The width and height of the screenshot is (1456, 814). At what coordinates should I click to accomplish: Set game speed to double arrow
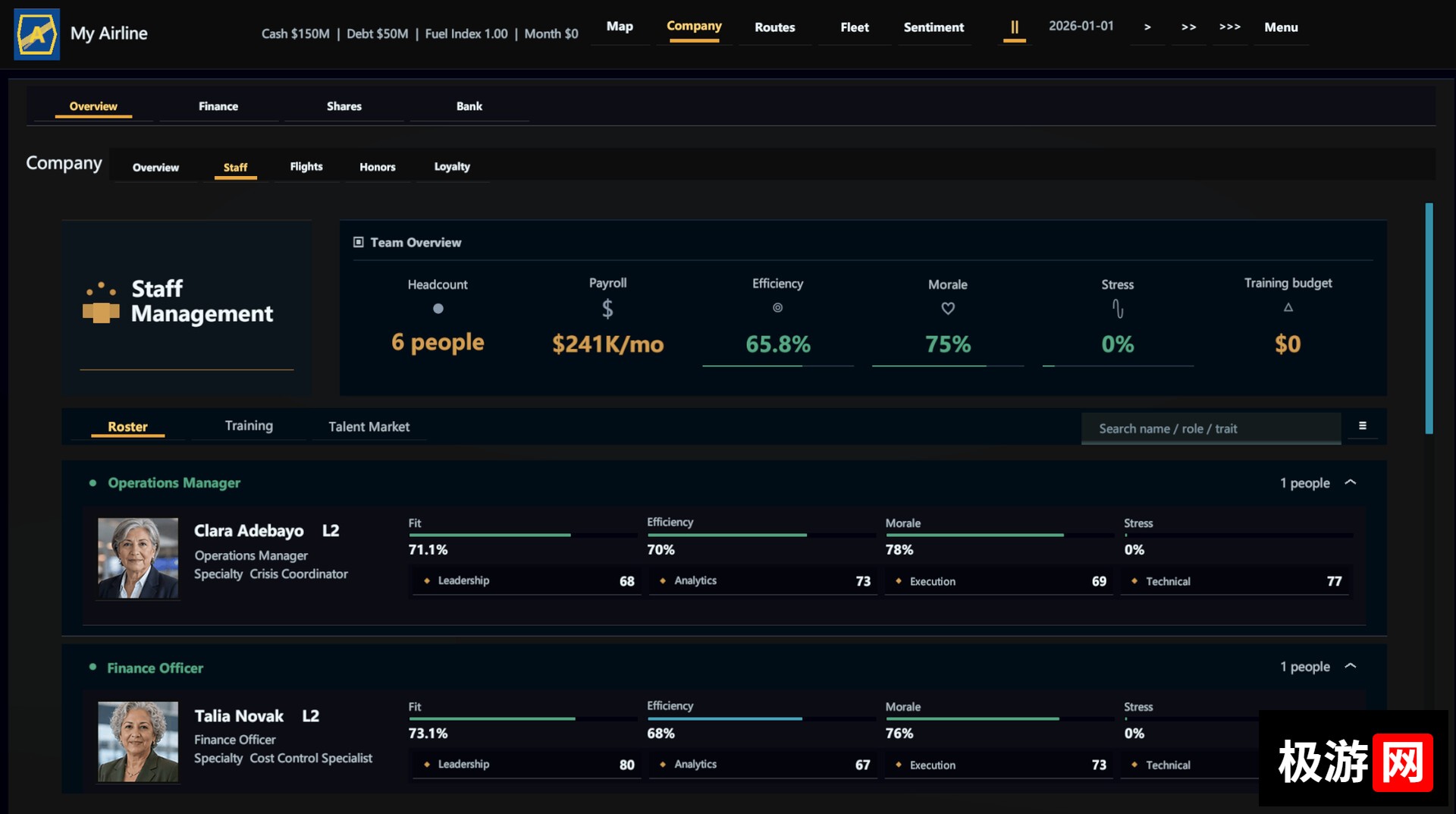click(x=1188, y=27)
